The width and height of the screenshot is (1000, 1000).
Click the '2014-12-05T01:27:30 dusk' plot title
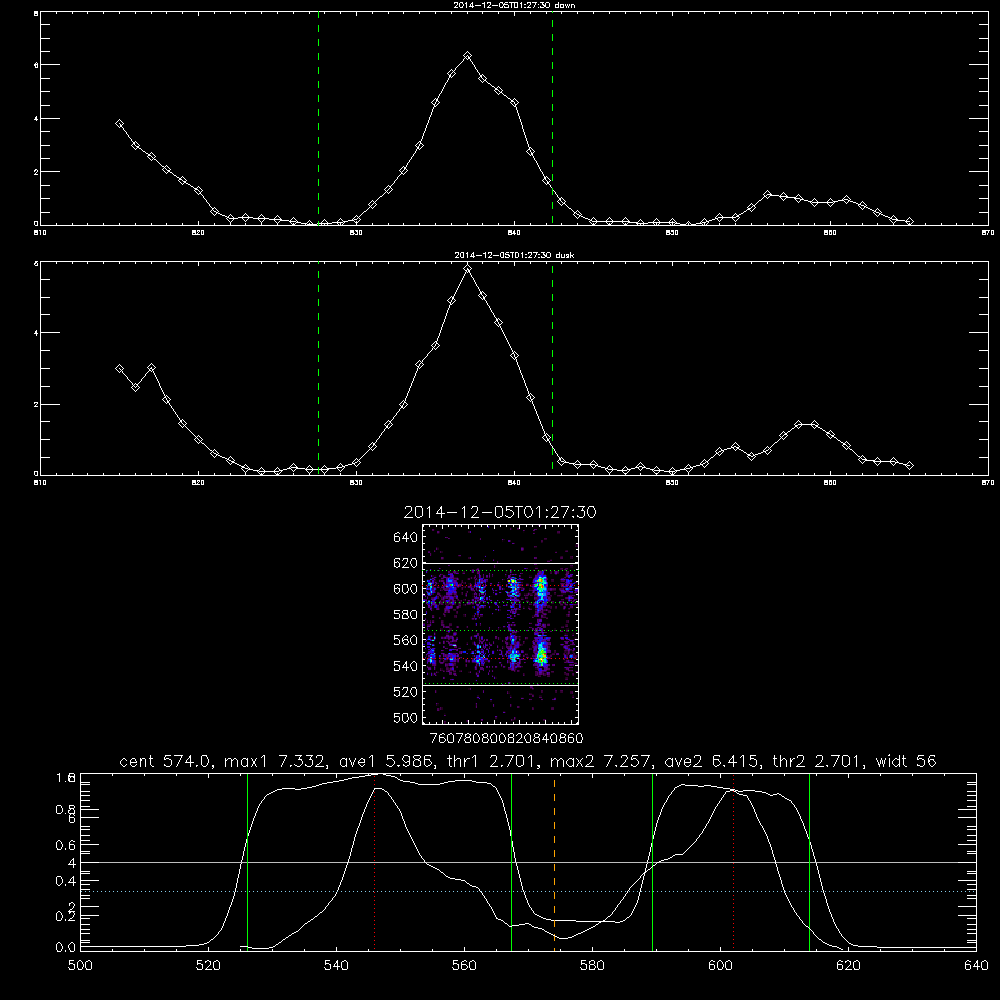pos(514,255)
